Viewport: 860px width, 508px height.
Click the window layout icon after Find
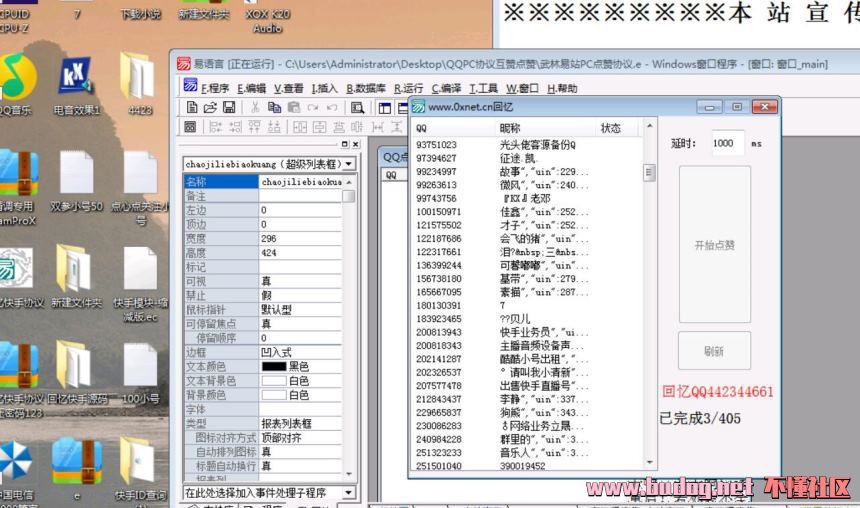(x=384, y=108)
